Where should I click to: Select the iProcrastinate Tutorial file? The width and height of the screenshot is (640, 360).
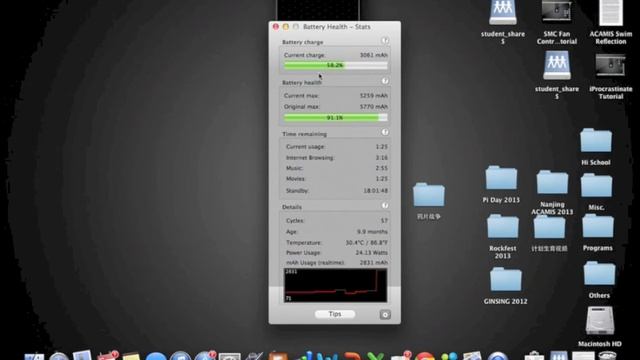coord(611,76)
